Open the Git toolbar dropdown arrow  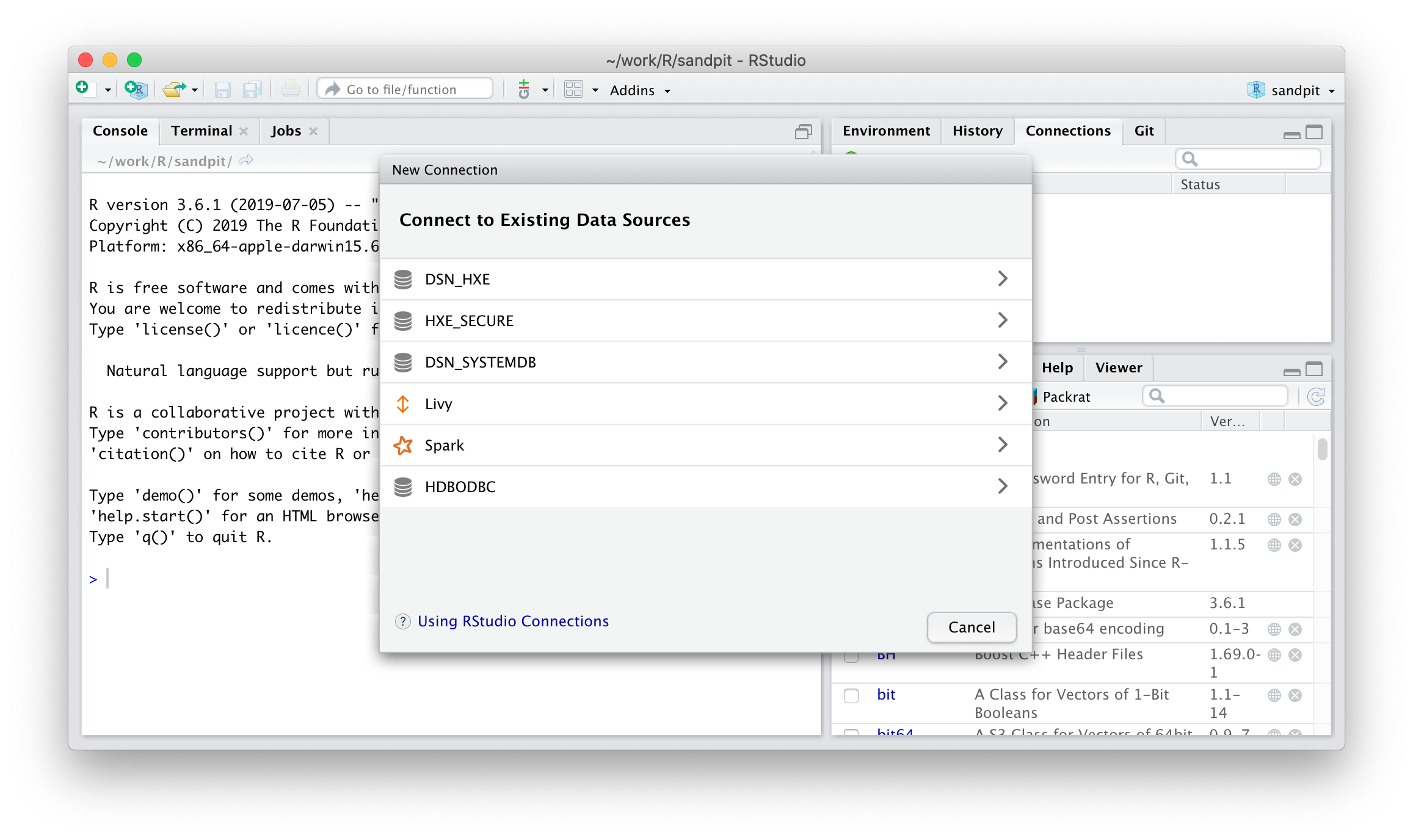545,90
